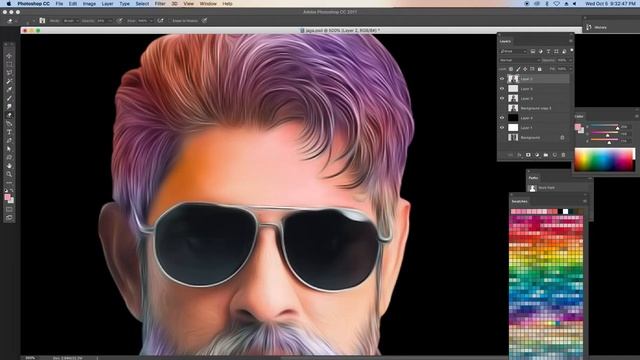Viewport: 640px width, 360px height.
Task: Show the Background layer visibility
Action: coord(502,138)
